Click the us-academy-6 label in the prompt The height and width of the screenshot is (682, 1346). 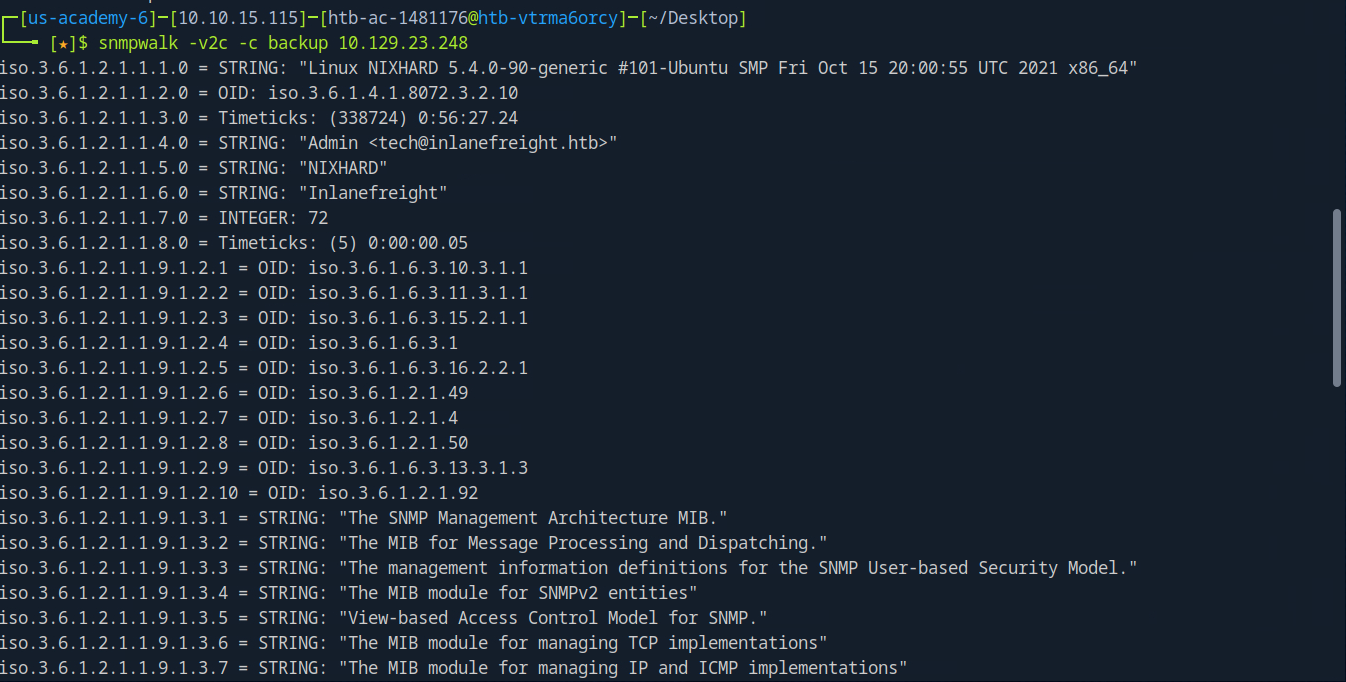pos(78,18)
